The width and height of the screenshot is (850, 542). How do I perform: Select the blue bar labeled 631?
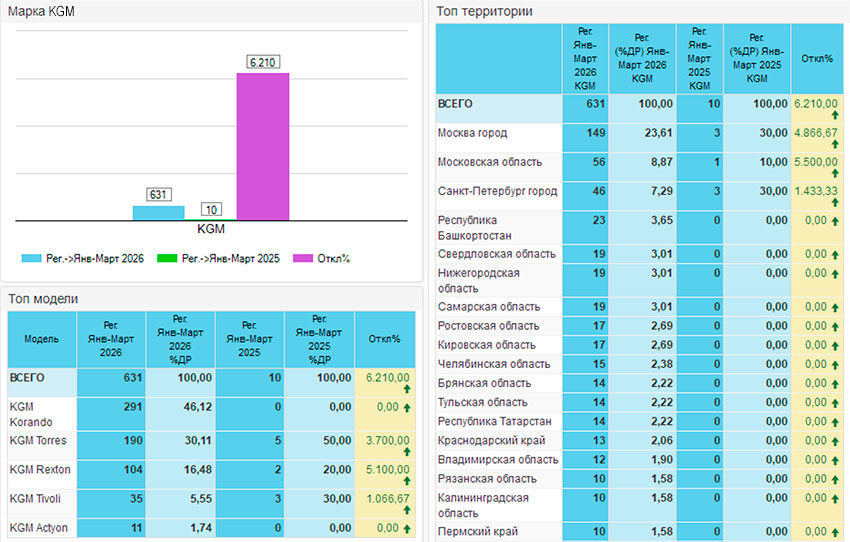(x=158, y=212)
